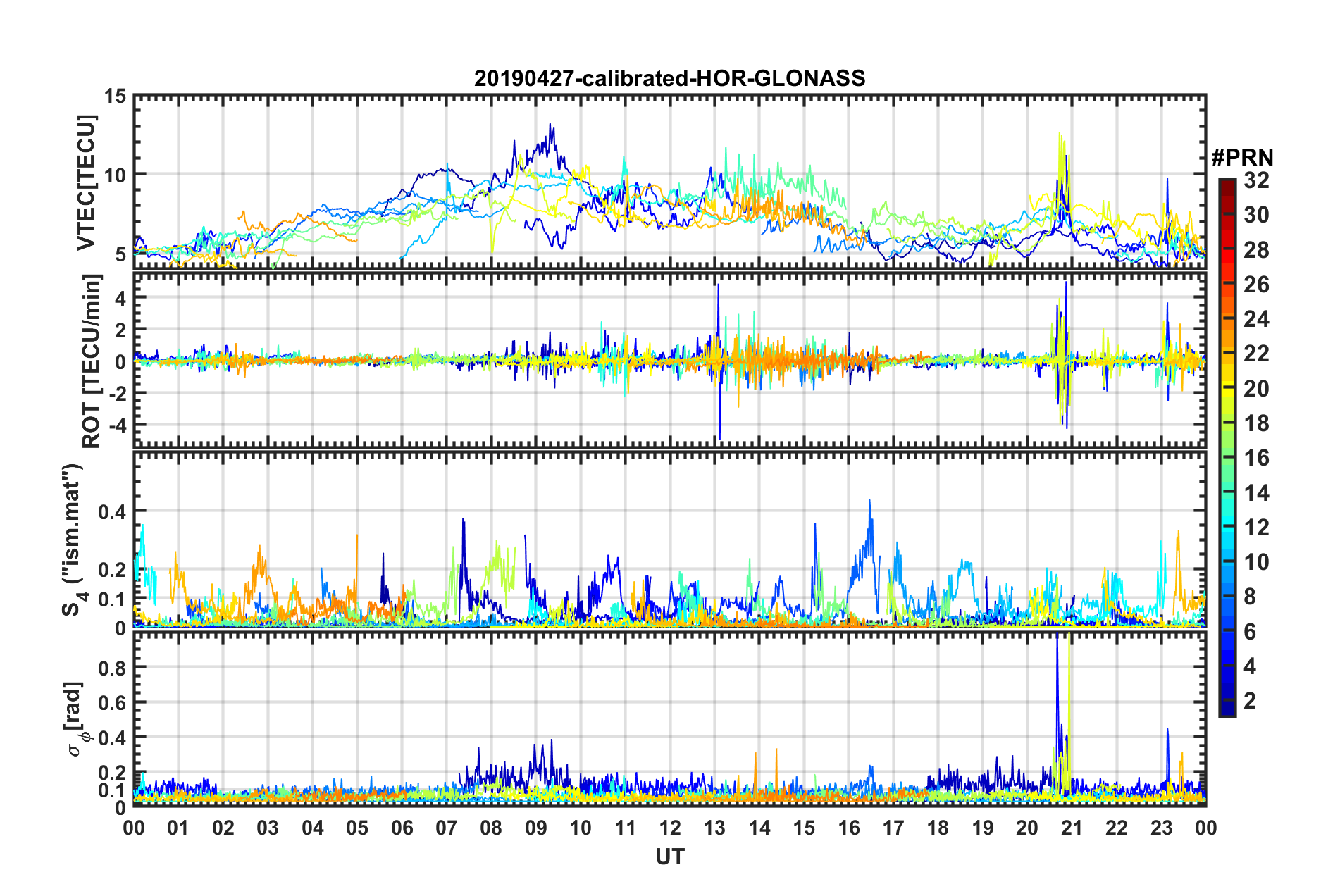Click the S4 ("ism.mat") y-axis label
This screenshot has height=896, width=1340.
coord(73,540)
